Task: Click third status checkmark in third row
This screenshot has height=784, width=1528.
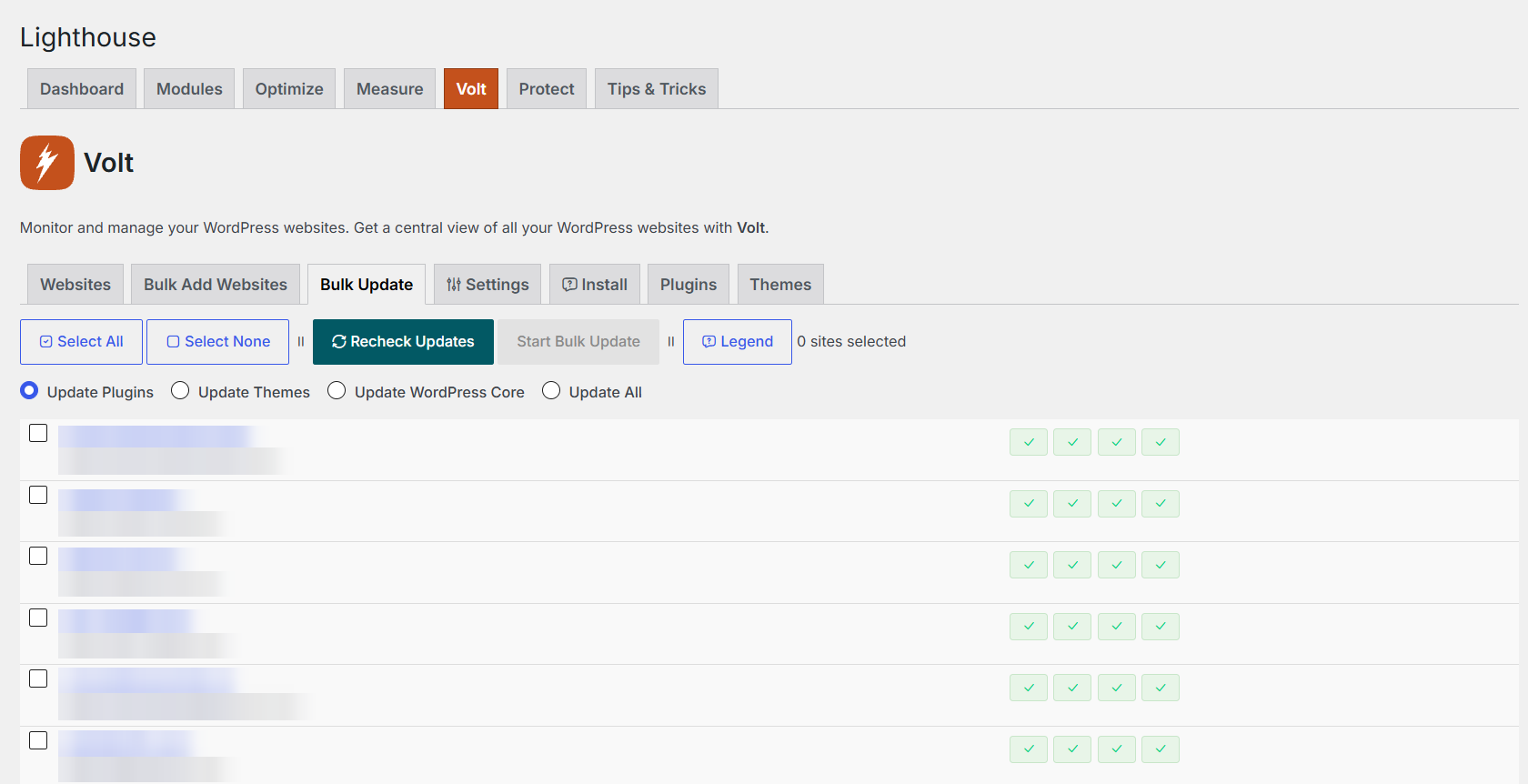Action: (x=1117, y=565)
